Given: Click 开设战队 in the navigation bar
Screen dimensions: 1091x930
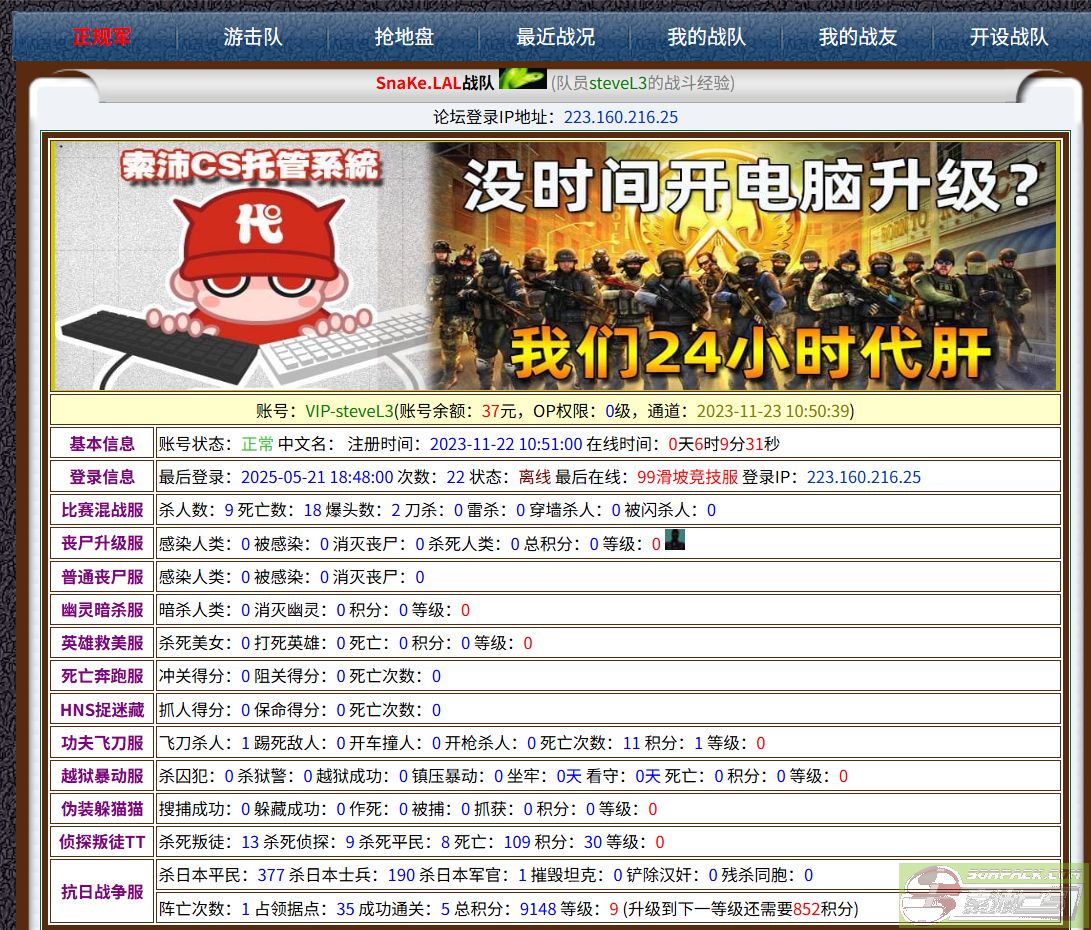Looking at the screenshot, I should [x=1008, y=37].
